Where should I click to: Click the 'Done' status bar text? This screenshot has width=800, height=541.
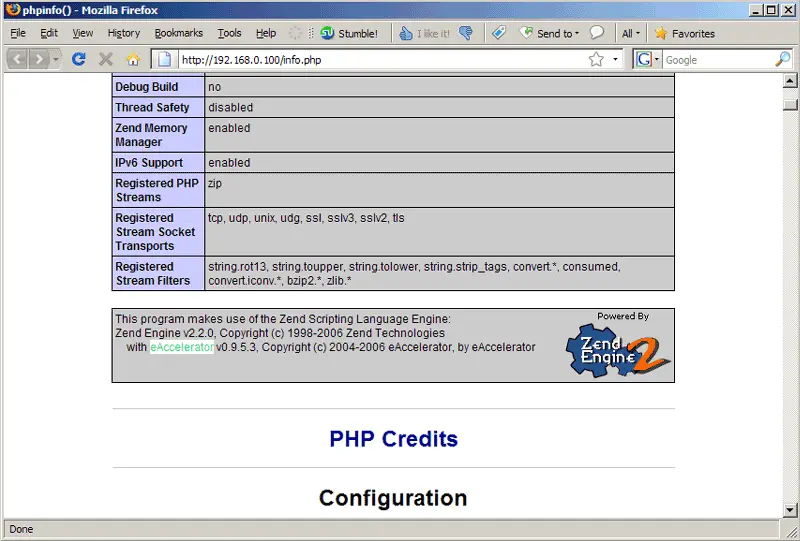click(21, 529)
